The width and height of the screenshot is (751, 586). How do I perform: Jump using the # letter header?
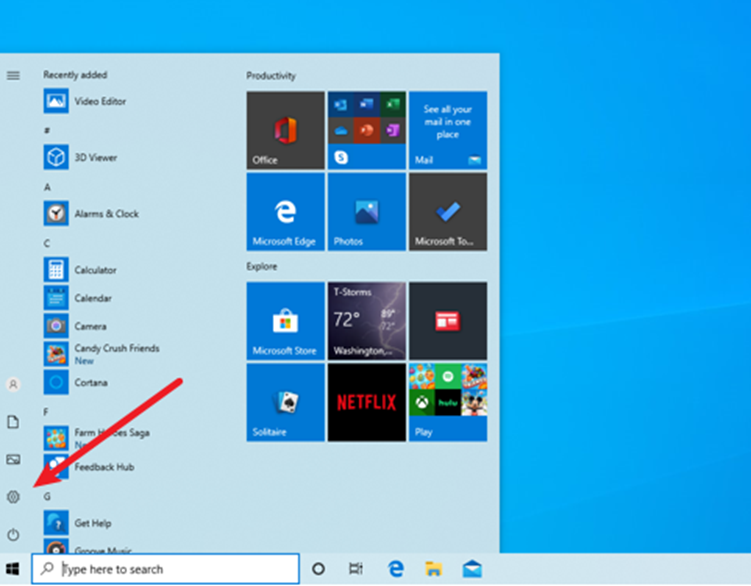click(x=47, y=130)
